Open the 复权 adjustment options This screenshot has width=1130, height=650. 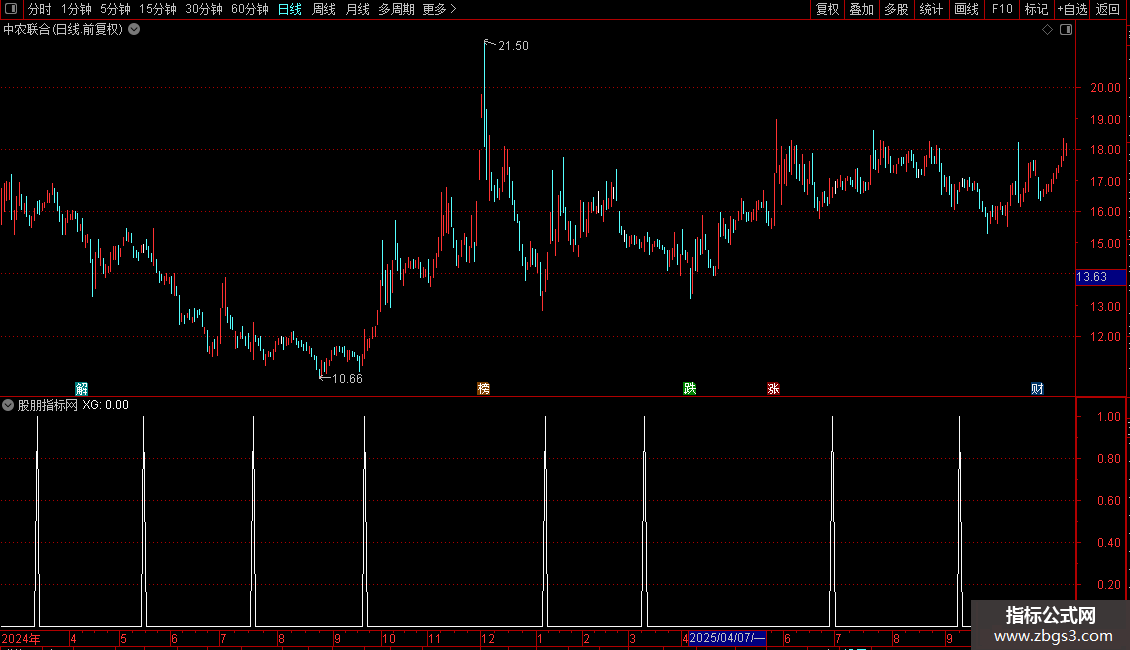[x=827, y=9]
